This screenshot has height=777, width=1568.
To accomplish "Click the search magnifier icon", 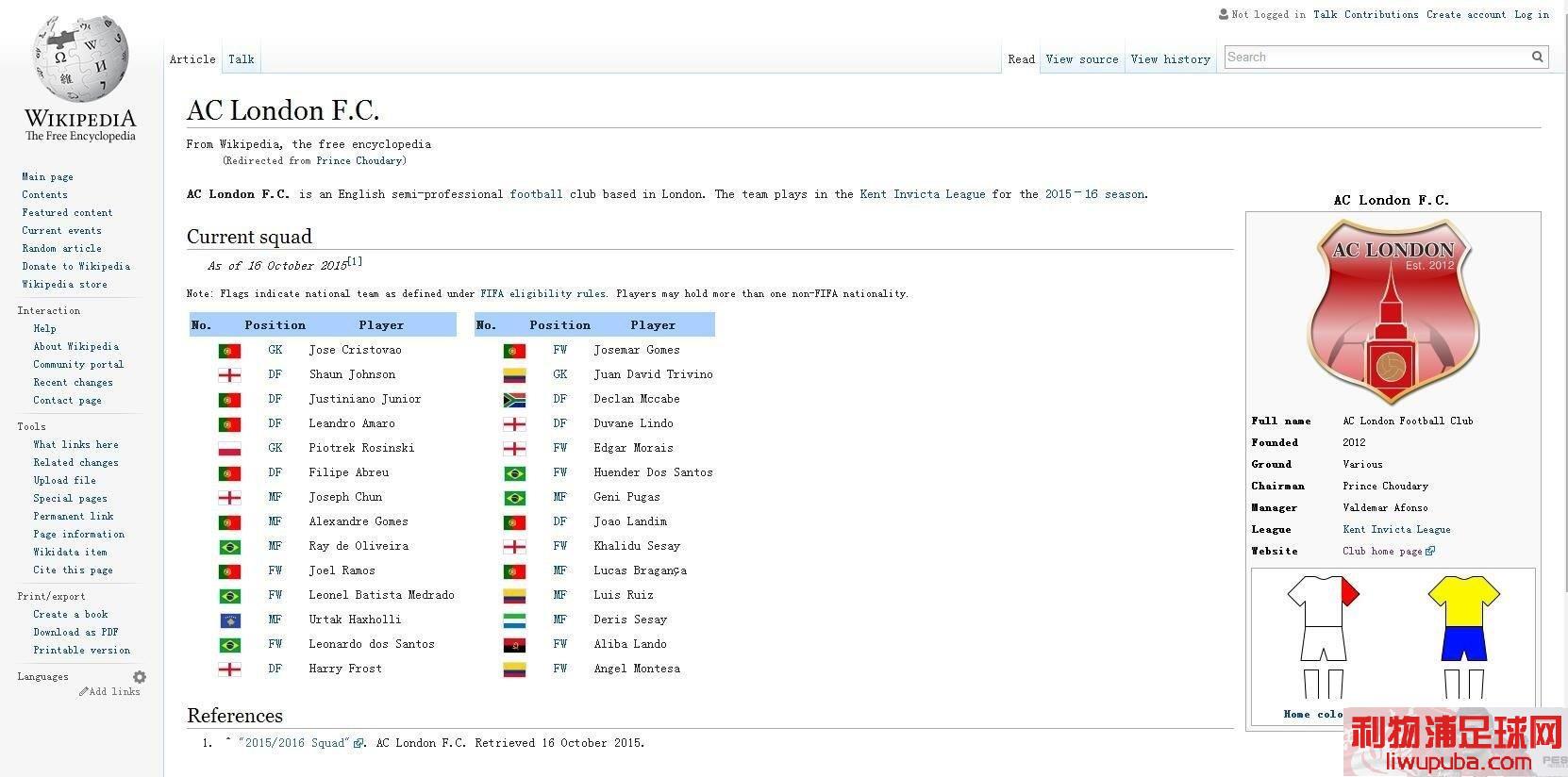I will (1537, 58).
